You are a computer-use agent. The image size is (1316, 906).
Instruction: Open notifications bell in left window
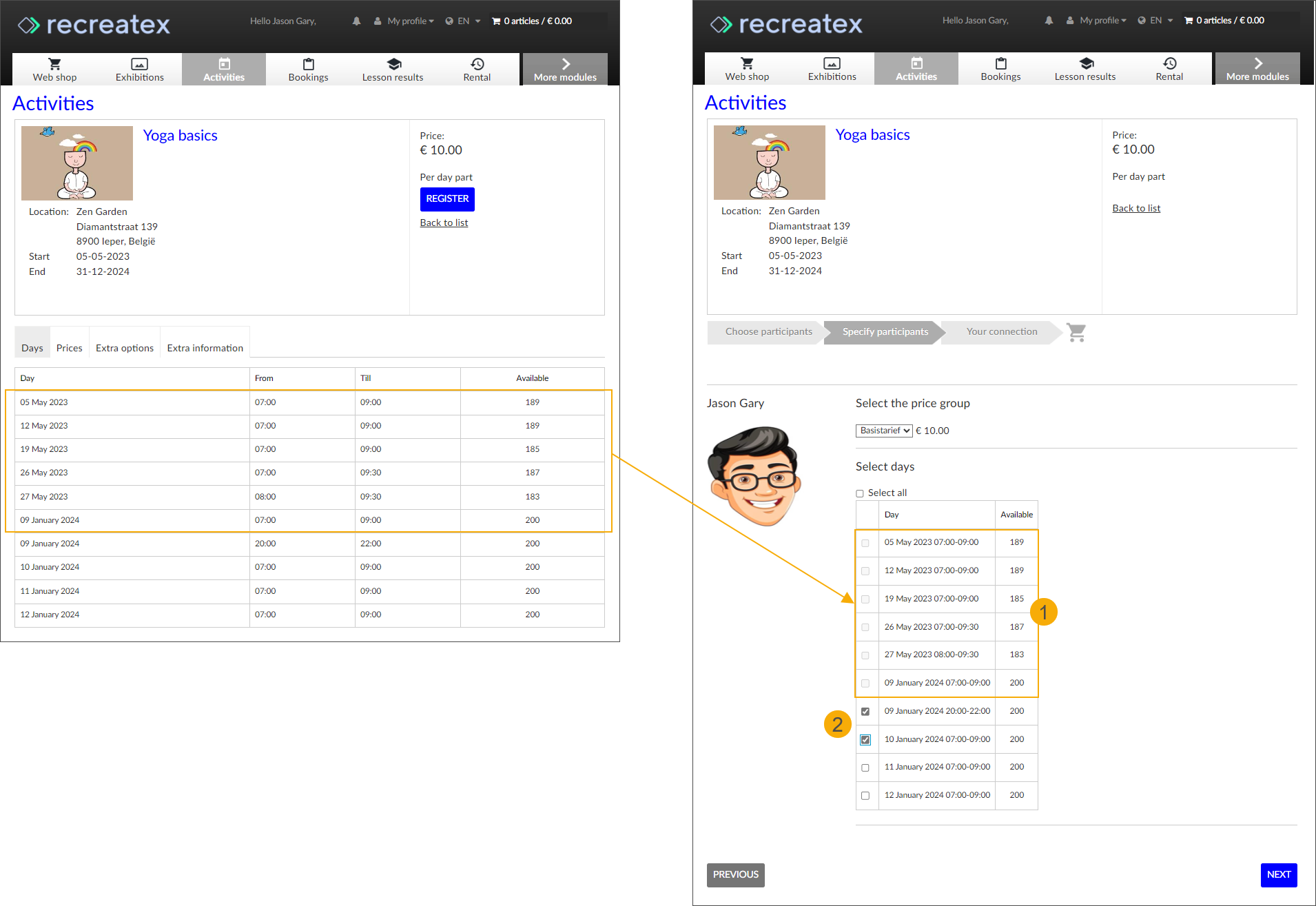(356, 21)
